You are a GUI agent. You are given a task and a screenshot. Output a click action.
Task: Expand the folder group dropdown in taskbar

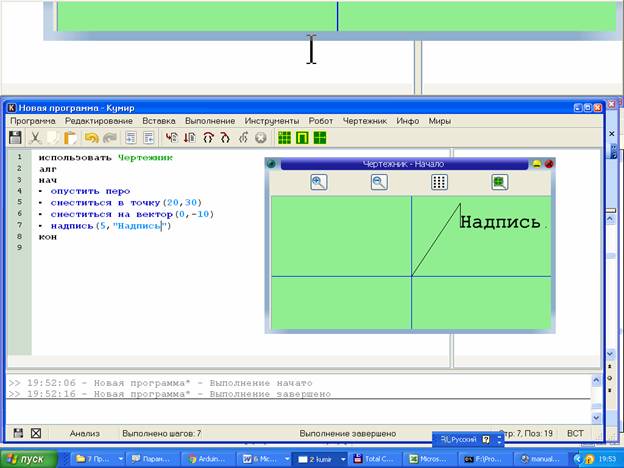120,459
